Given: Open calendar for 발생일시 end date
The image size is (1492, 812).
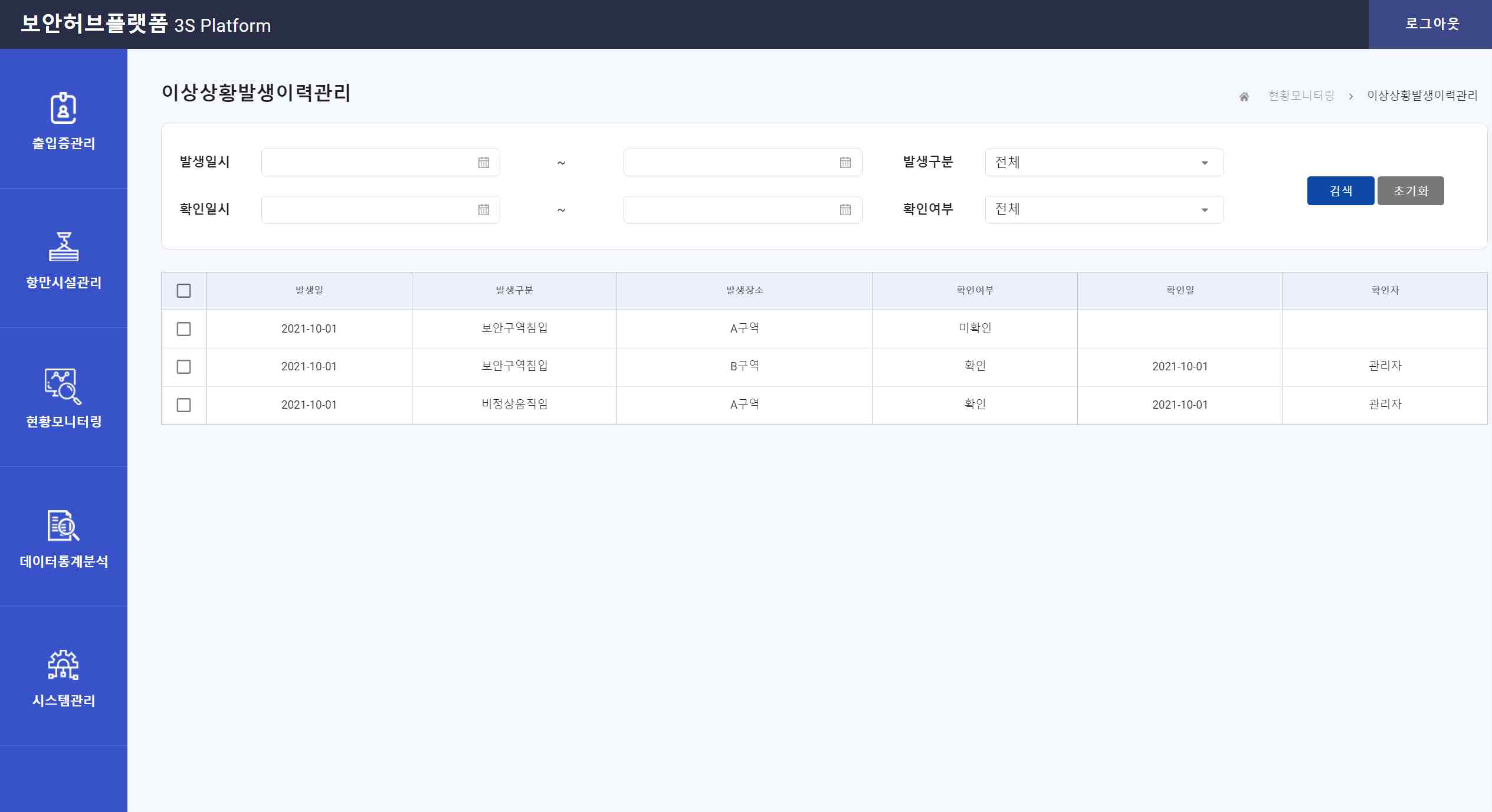Looking at the screenshot, I should (x=845, y=162).
